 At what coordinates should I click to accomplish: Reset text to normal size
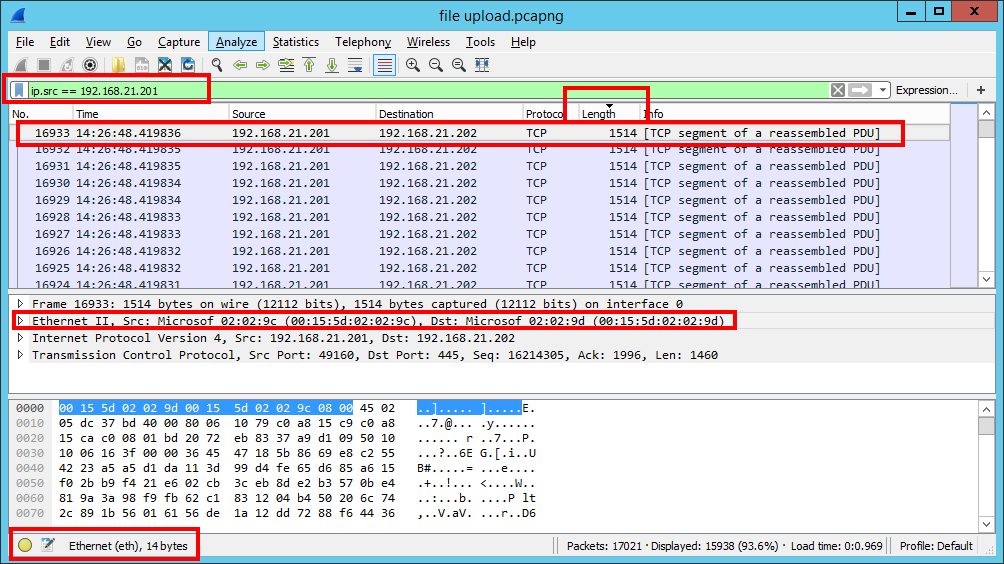tap(459, 65)
